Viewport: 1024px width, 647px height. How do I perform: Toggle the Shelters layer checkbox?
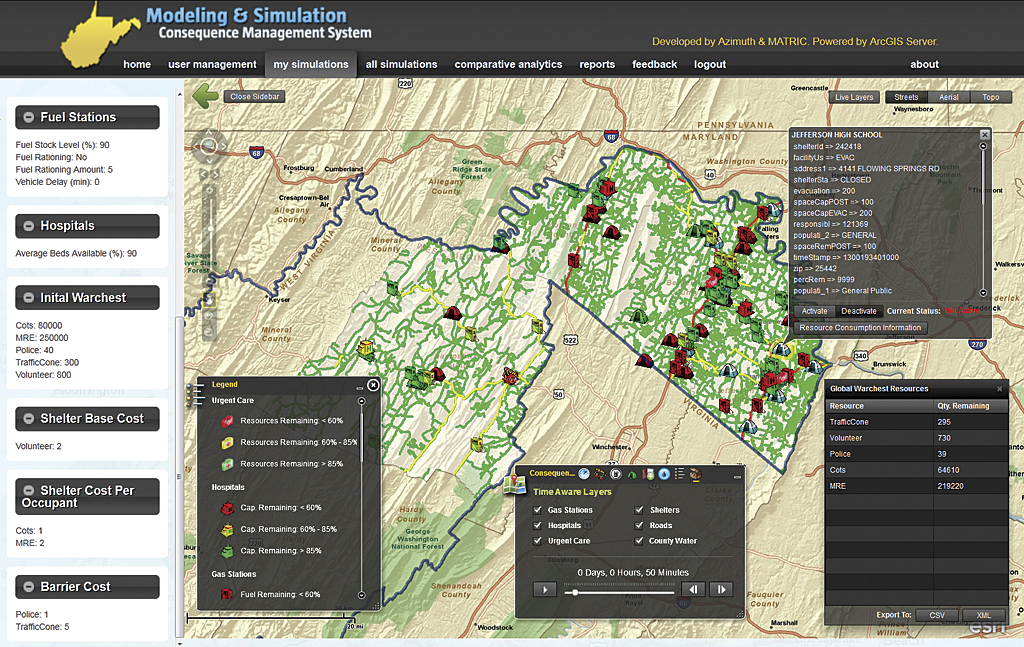coord(640,510)
